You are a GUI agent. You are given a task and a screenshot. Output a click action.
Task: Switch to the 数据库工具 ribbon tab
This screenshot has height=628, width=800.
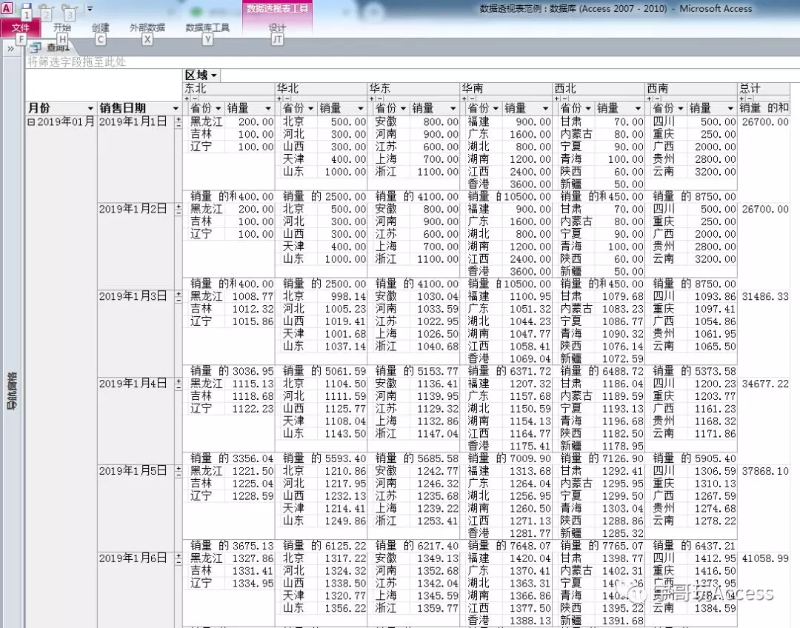pos(207,28)
